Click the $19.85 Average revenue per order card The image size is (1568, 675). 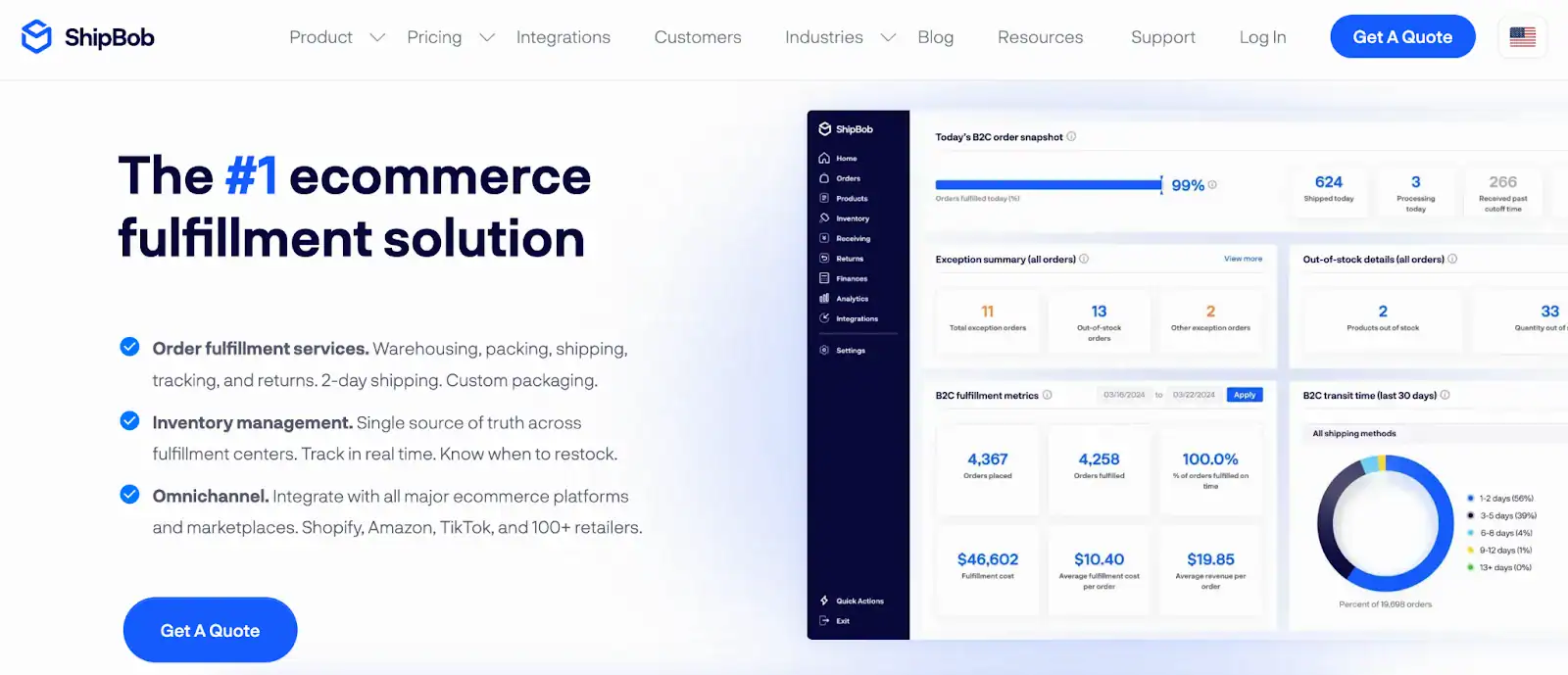click(x=1210, y=570)
